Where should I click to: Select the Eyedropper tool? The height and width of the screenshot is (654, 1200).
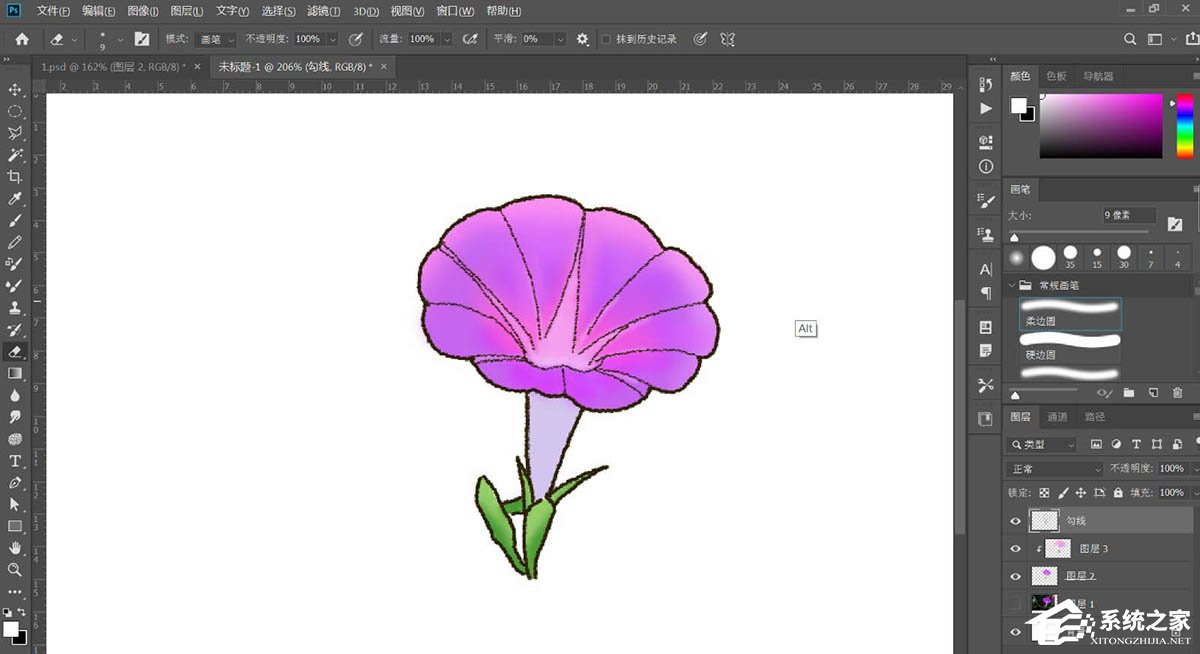15,199
